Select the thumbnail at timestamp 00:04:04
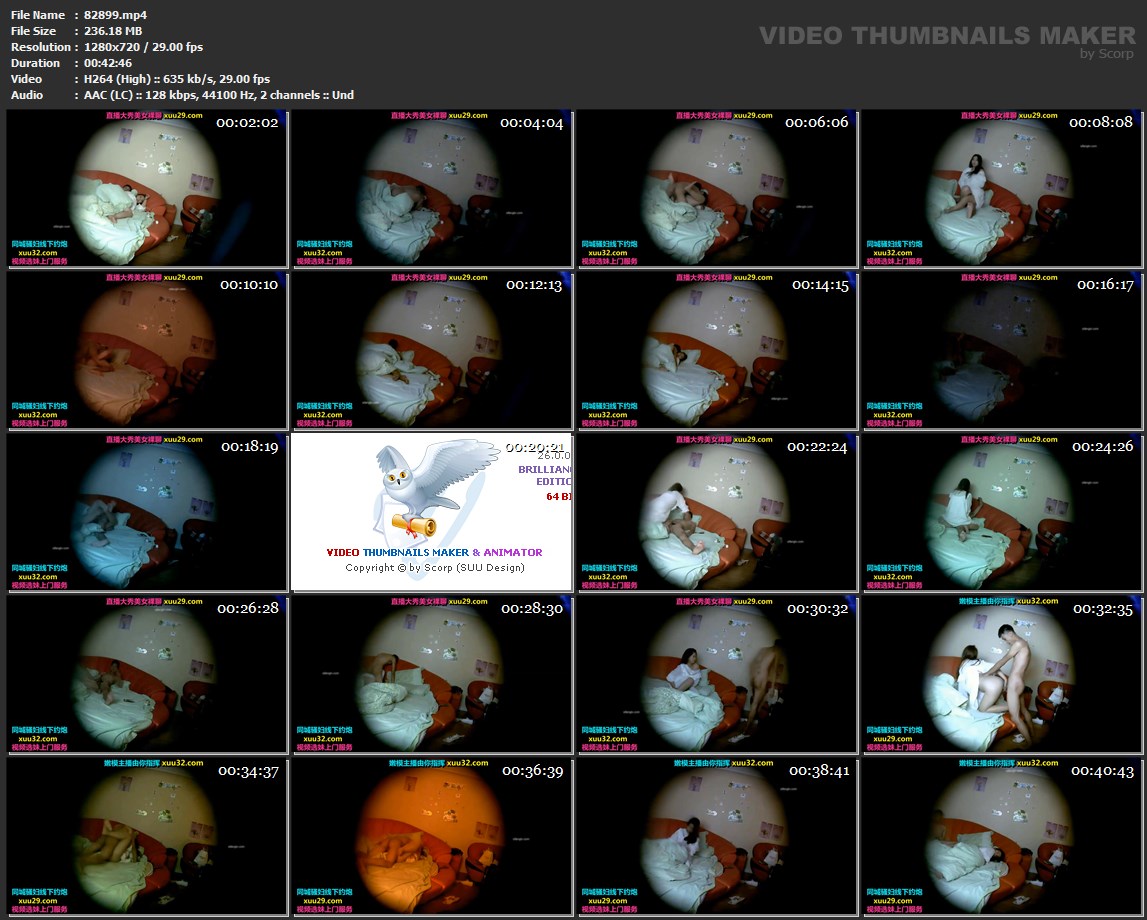 pyautogui.click(x=431, y=188)
